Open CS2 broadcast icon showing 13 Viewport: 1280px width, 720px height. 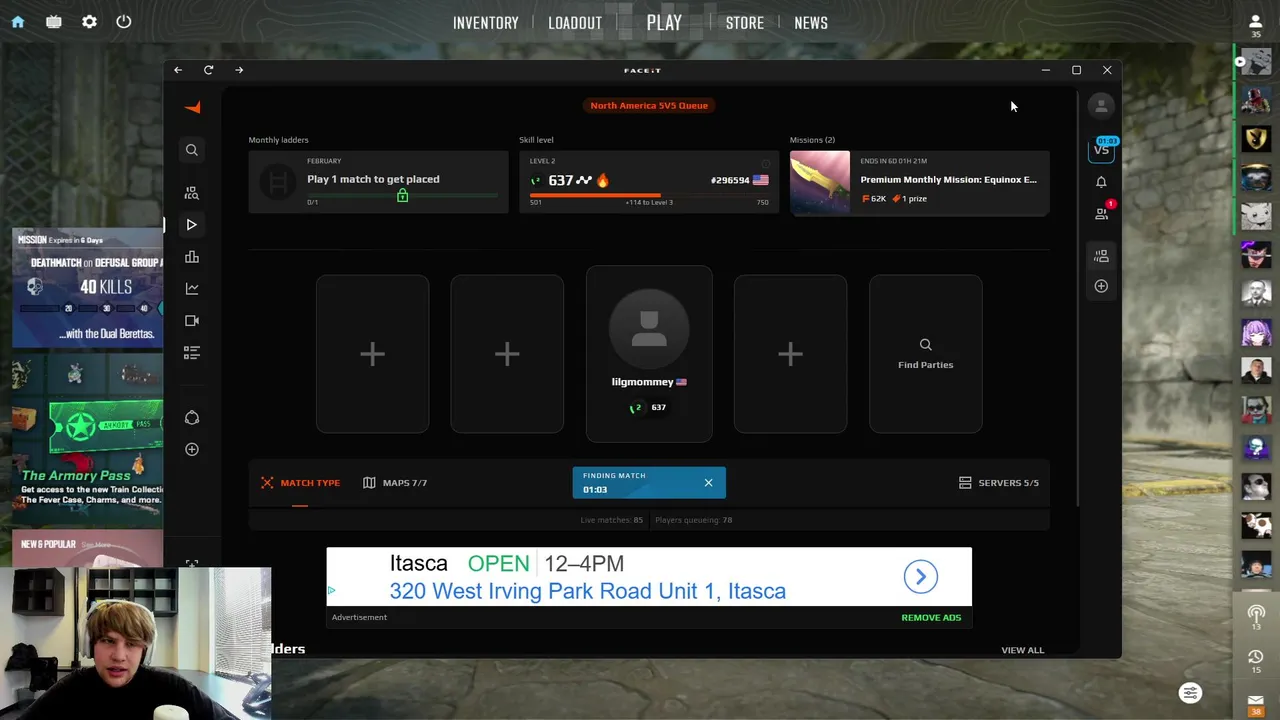[1256, 617]
